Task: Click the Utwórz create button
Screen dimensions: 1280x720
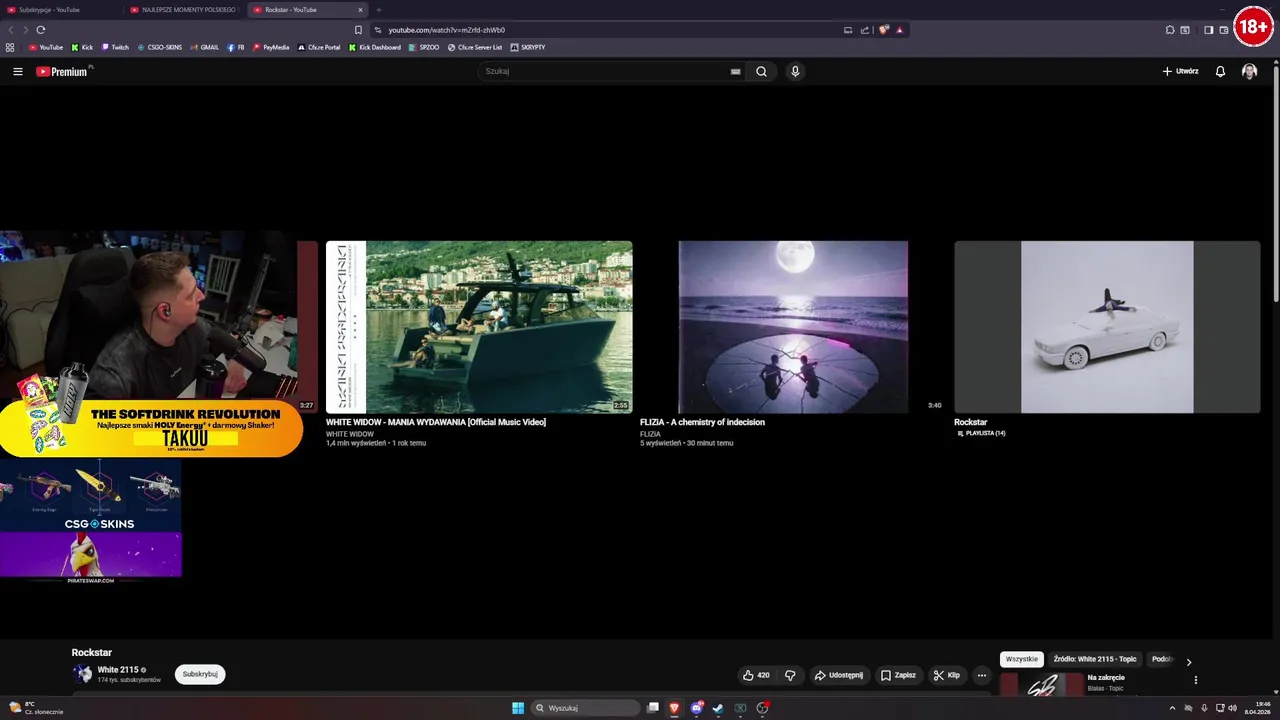Action: click(x=1180, y=72)
